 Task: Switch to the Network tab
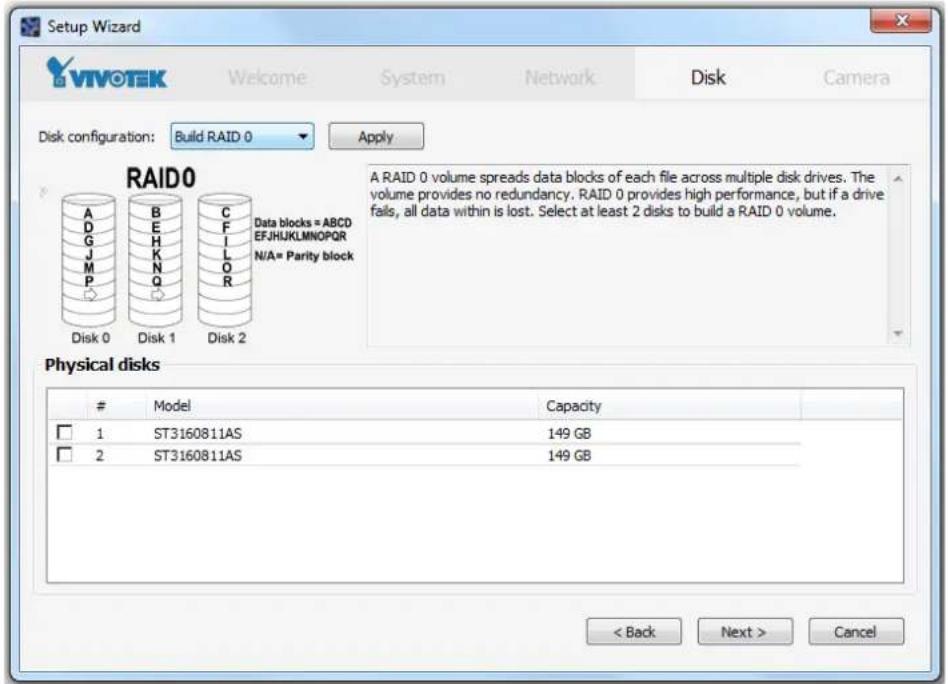tap(560, 77)
